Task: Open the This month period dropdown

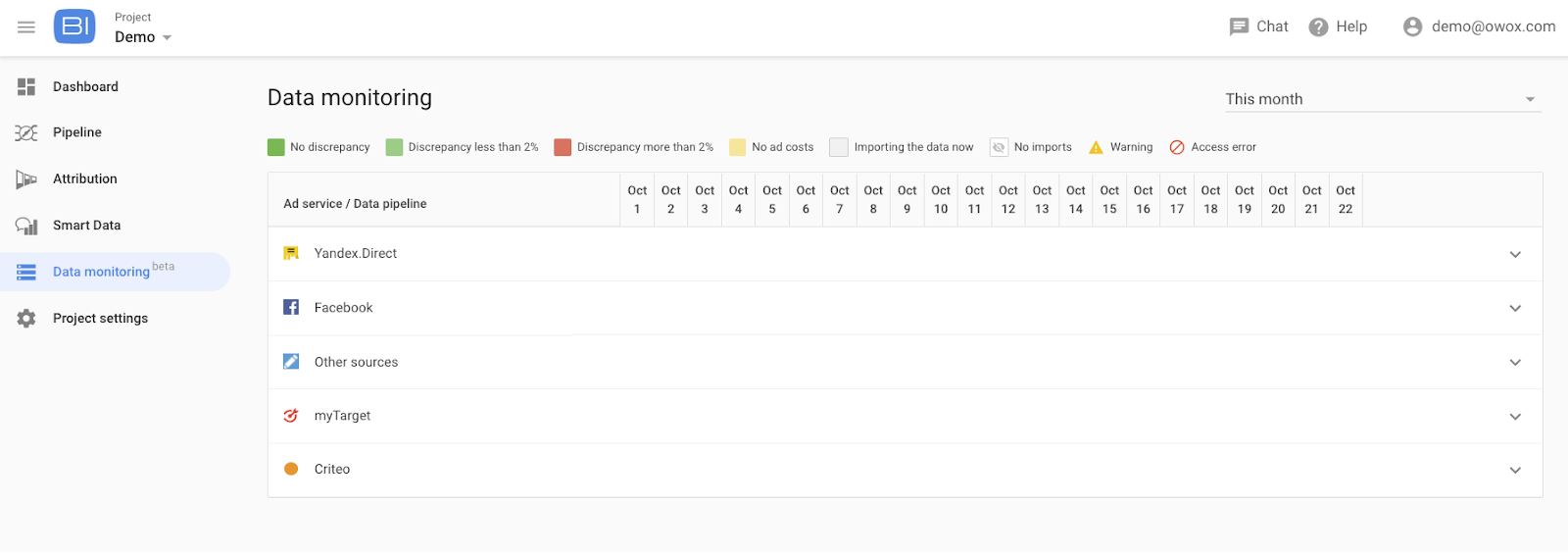Action: click(x=1383, y=99)
